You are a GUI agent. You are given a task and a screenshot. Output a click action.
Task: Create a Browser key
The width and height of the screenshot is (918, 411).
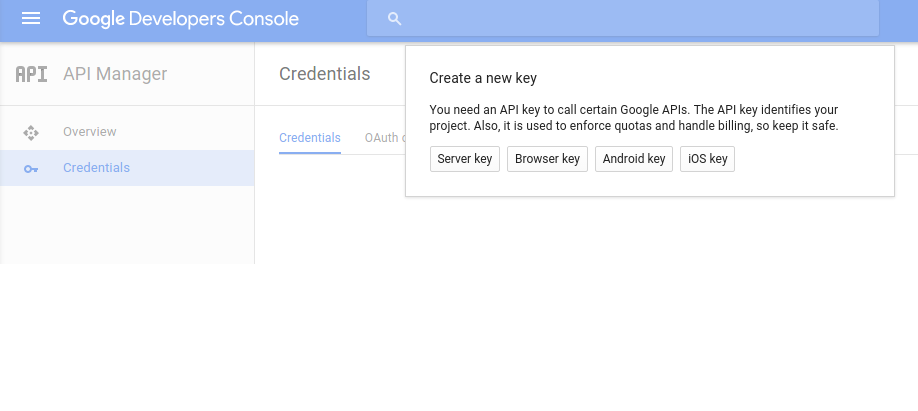547,159
